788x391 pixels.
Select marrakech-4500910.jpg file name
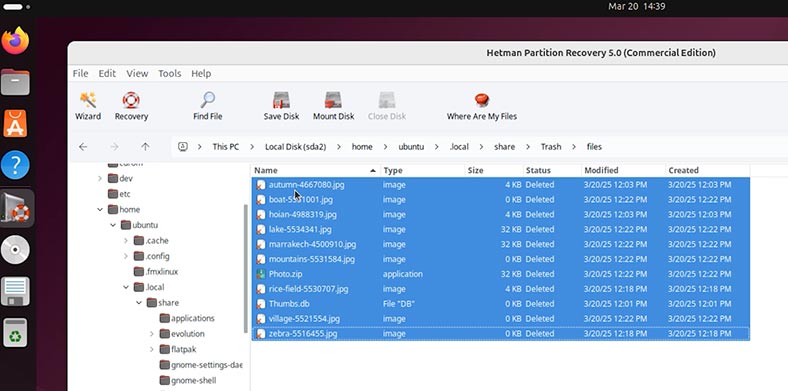[312, 244]
